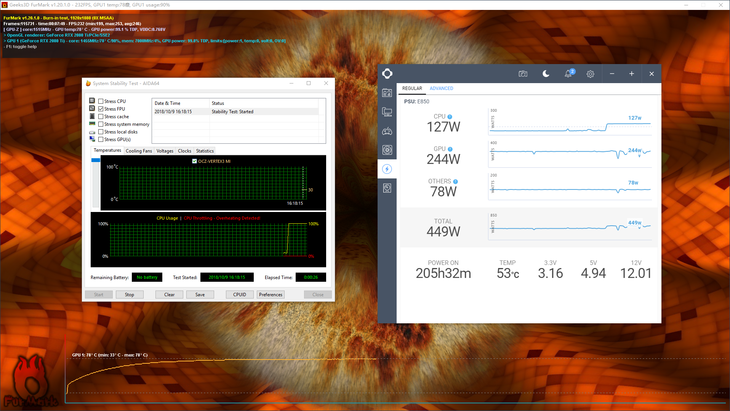This screenshot has width=730, height=411.
Task: Click the disk icon beside Stress local disks
Action: point(92,132)
